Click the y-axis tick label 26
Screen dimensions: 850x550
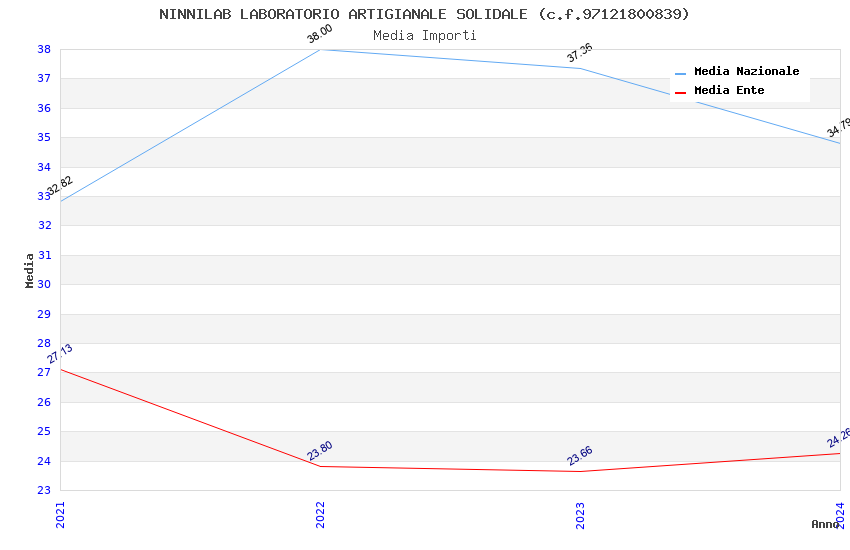[44, 402]
